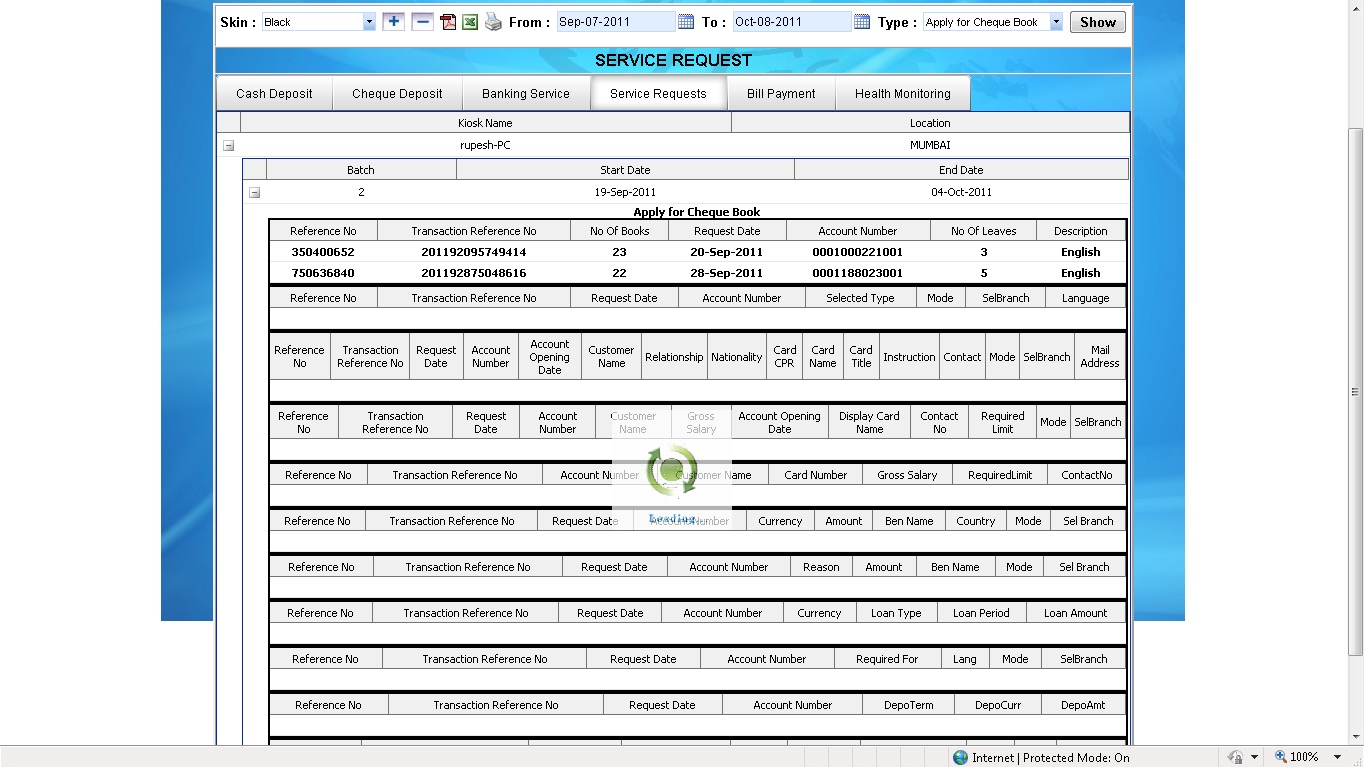Viewport: 1364px width, 768px height.
Task: Click the Reason column header
Action: coord(821,567)
